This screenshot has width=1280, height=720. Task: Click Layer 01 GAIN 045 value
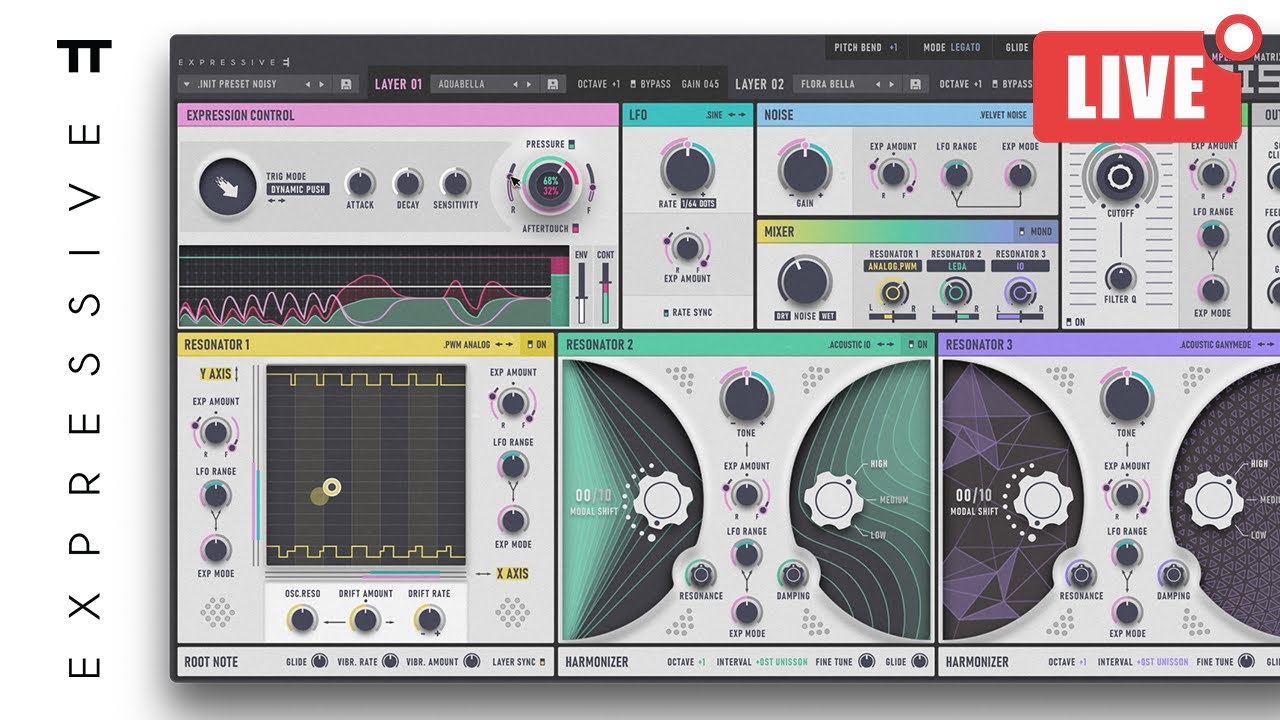click(x=700, y=84)
